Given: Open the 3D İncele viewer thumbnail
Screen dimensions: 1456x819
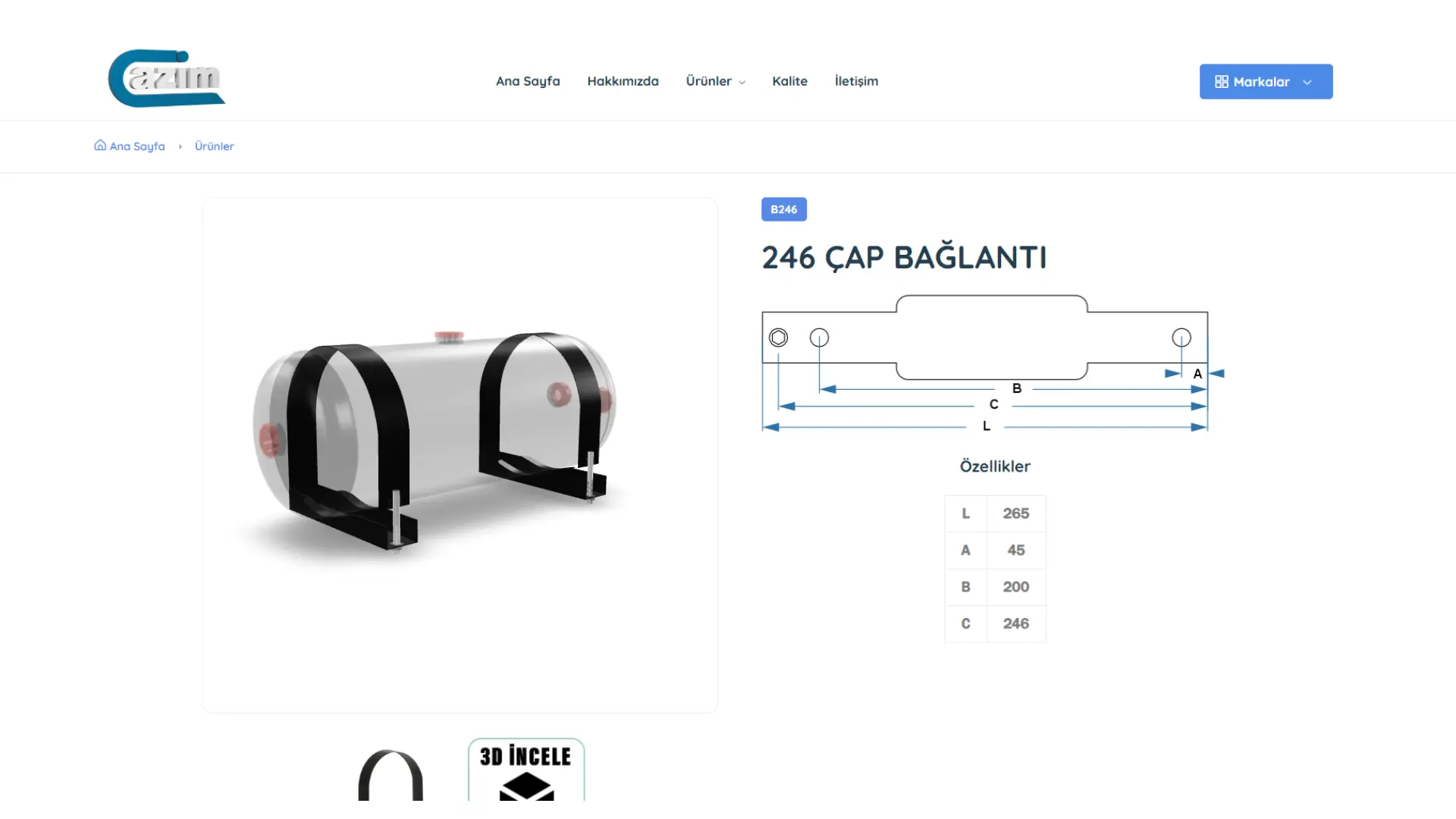Looking at the screenshot, I should 526,770.
